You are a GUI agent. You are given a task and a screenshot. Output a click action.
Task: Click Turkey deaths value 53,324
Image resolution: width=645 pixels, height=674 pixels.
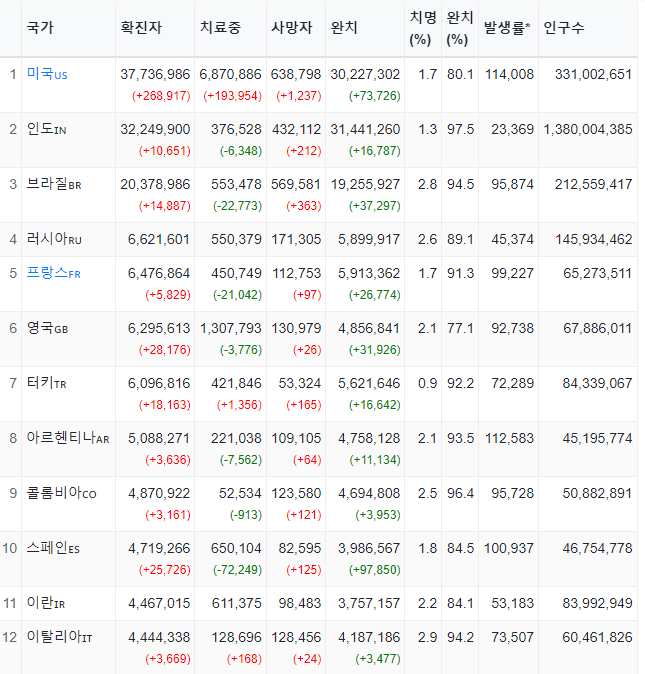click(300, 383)
